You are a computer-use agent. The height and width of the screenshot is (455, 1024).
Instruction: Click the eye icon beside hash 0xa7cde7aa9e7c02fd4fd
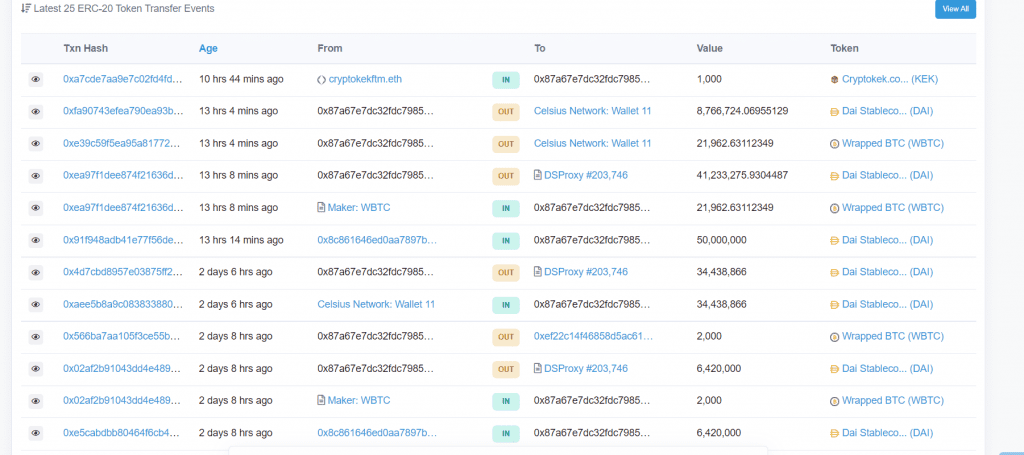36,80
